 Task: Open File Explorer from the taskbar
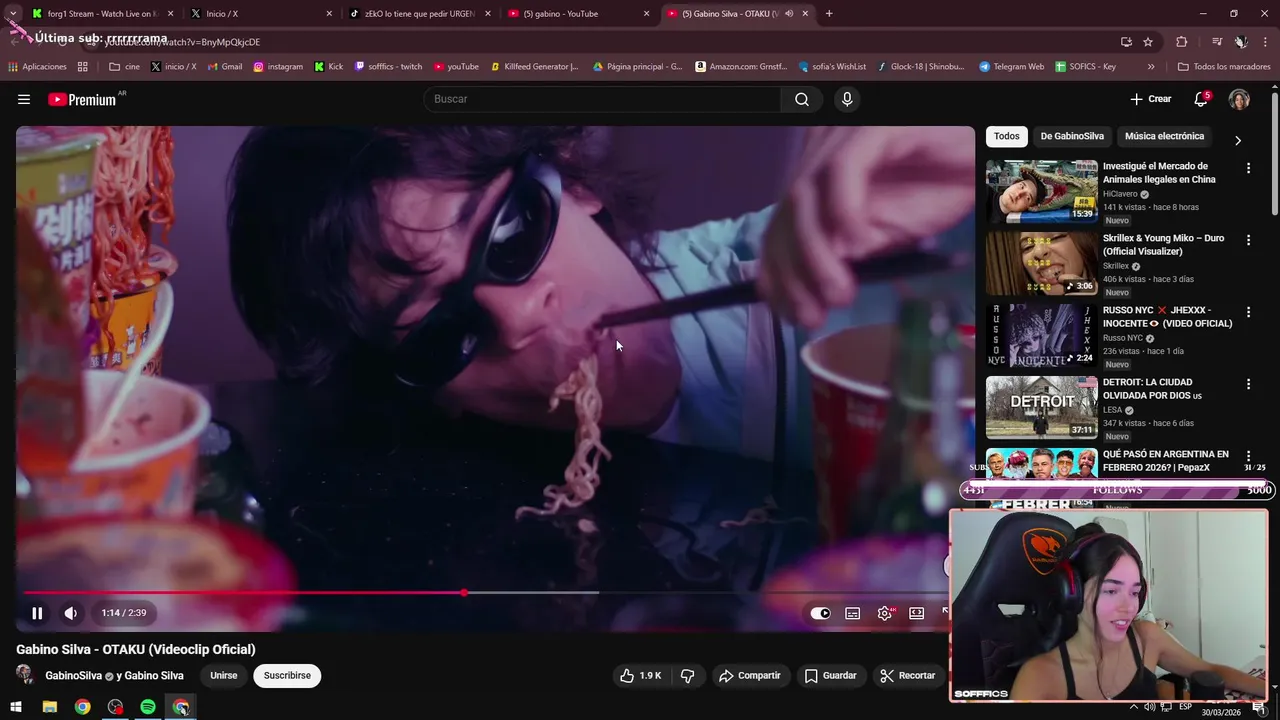[49, 707]
